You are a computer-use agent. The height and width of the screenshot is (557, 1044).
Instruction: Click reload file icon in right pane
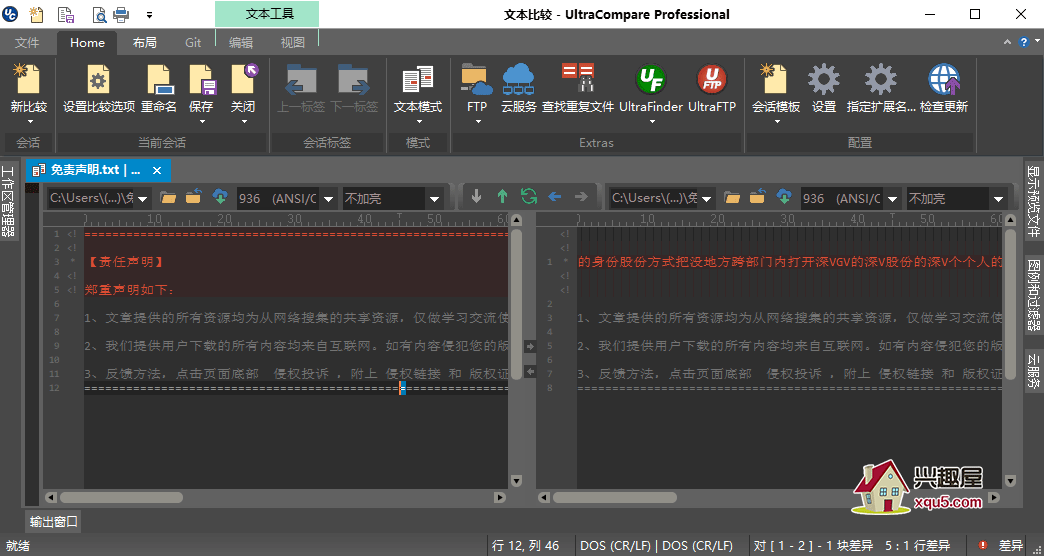click(x=758, y=196)
